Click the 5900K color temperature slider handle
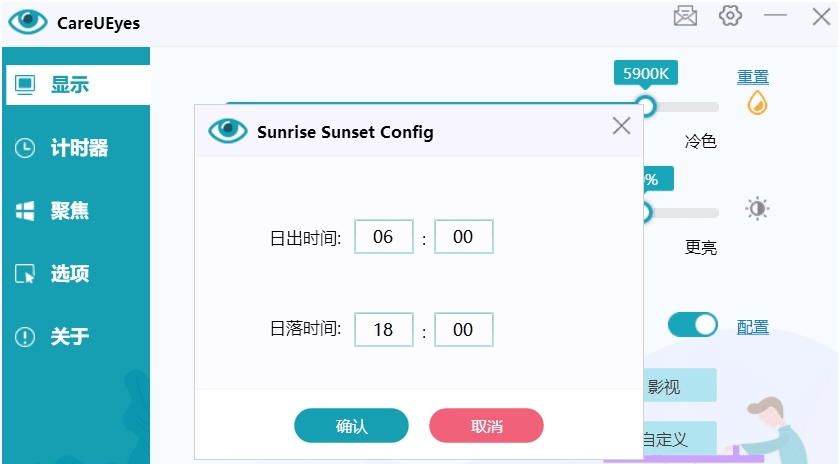The width and height of the screenshot is (840, 464). 646,106
